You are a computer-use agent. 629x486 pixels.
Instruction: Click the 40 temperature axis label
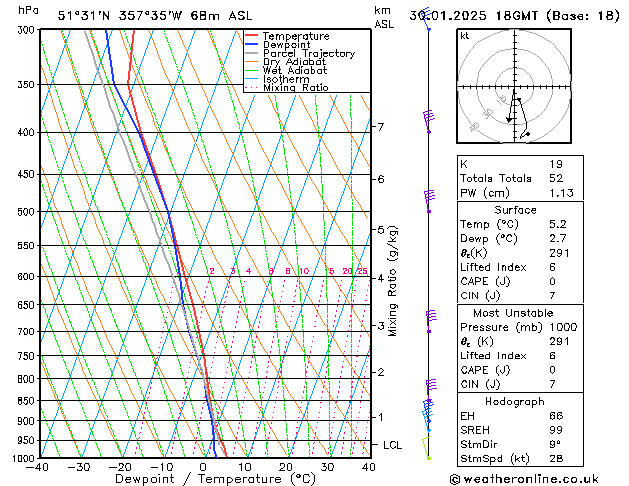click(x=369, y=467)
